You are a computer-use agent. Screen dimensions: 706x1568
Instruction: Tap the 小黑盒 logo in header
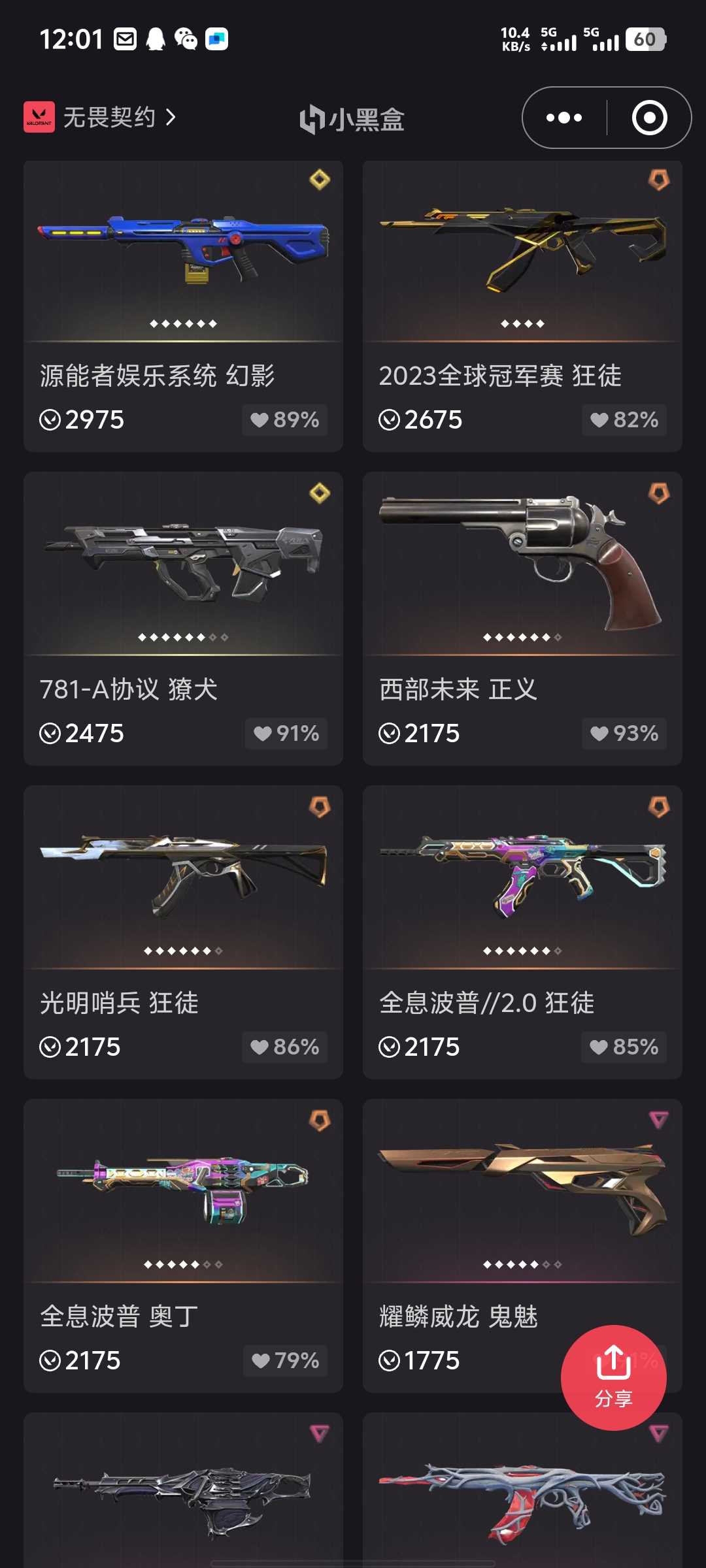(x=352, y=119)
